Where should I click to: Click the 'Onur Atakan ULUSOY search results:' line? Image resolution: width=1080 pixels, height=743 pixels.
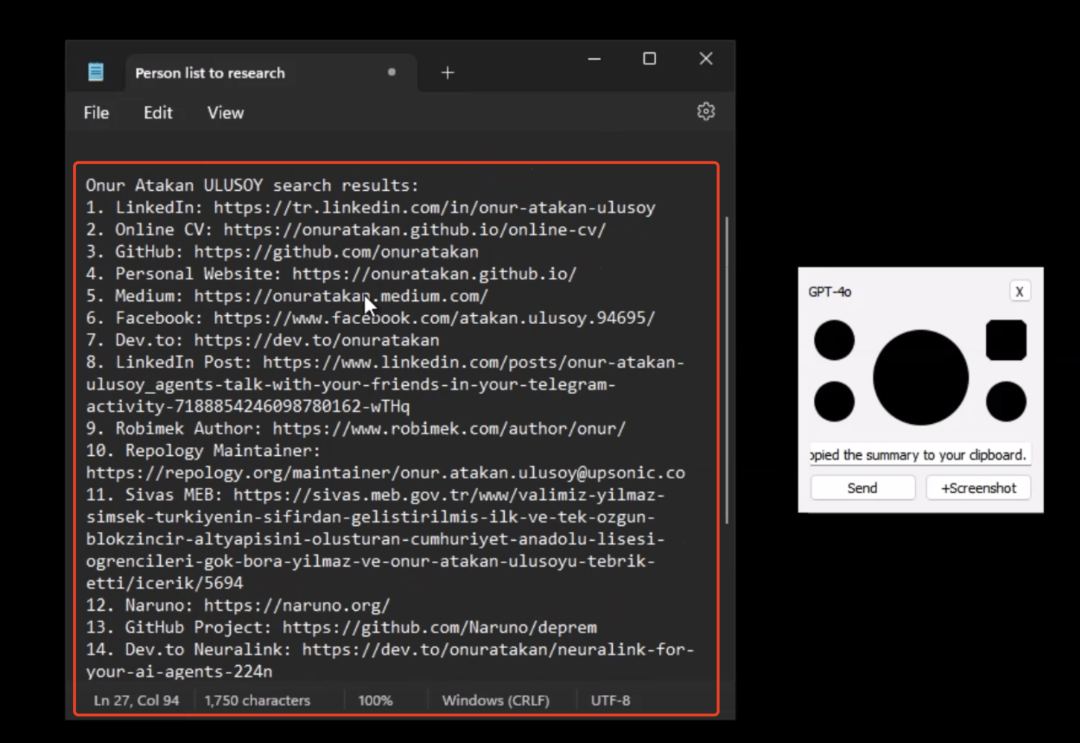(252, 185)
